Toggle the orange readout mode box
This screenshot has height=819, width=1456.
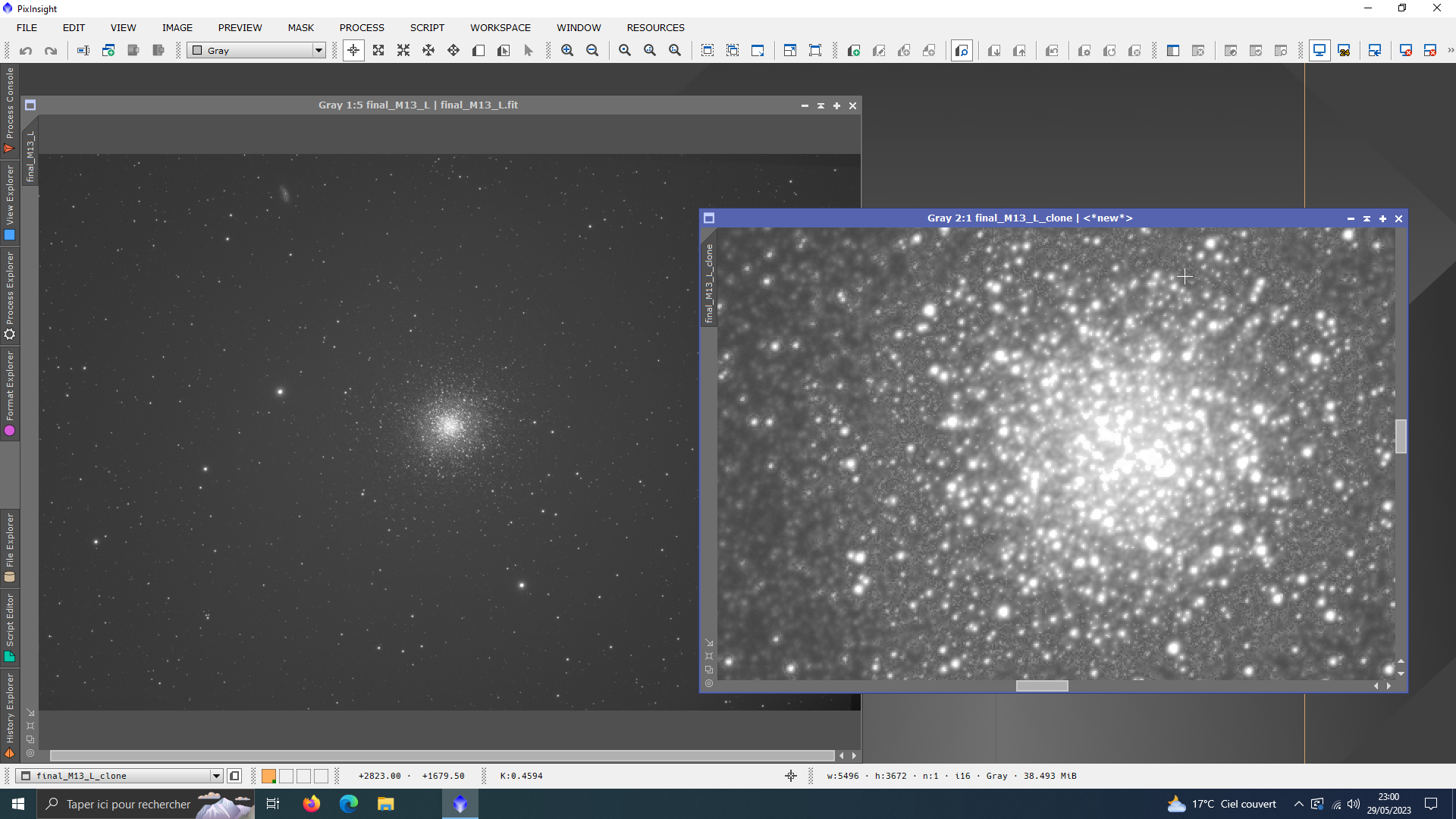tap(268, 776)
